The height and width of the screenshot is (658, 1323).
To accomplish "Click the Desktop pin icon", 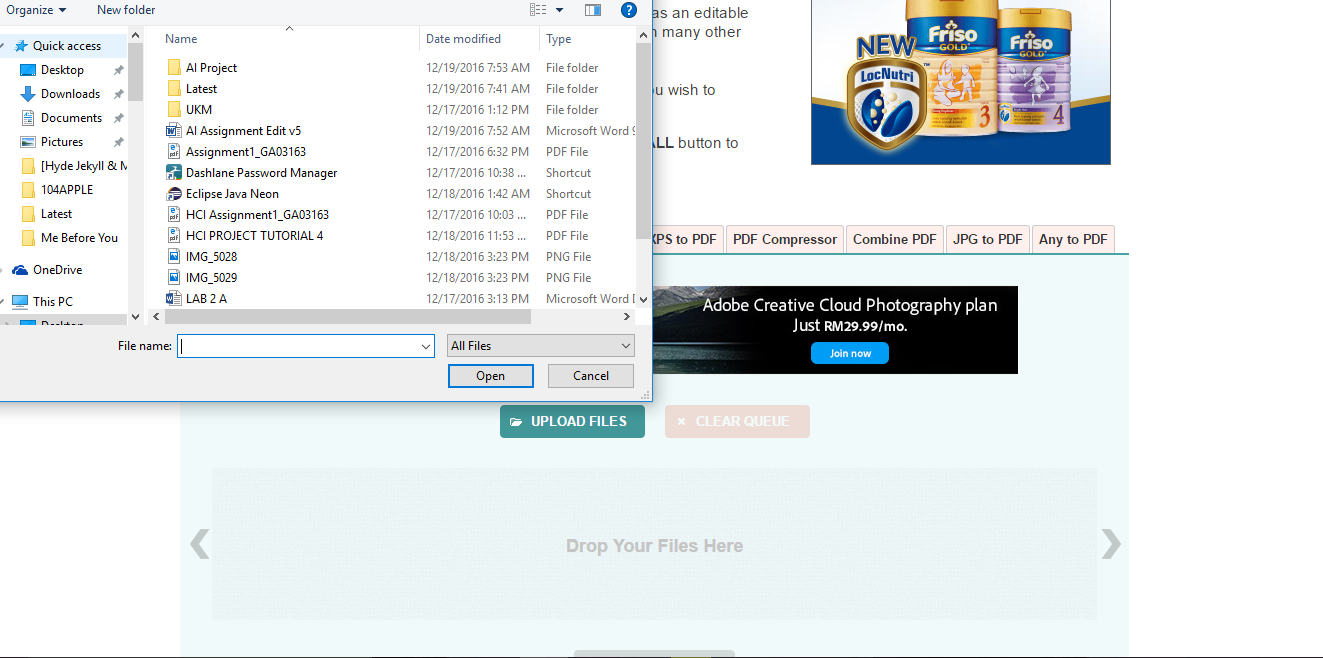I will (x=119, y=70).
